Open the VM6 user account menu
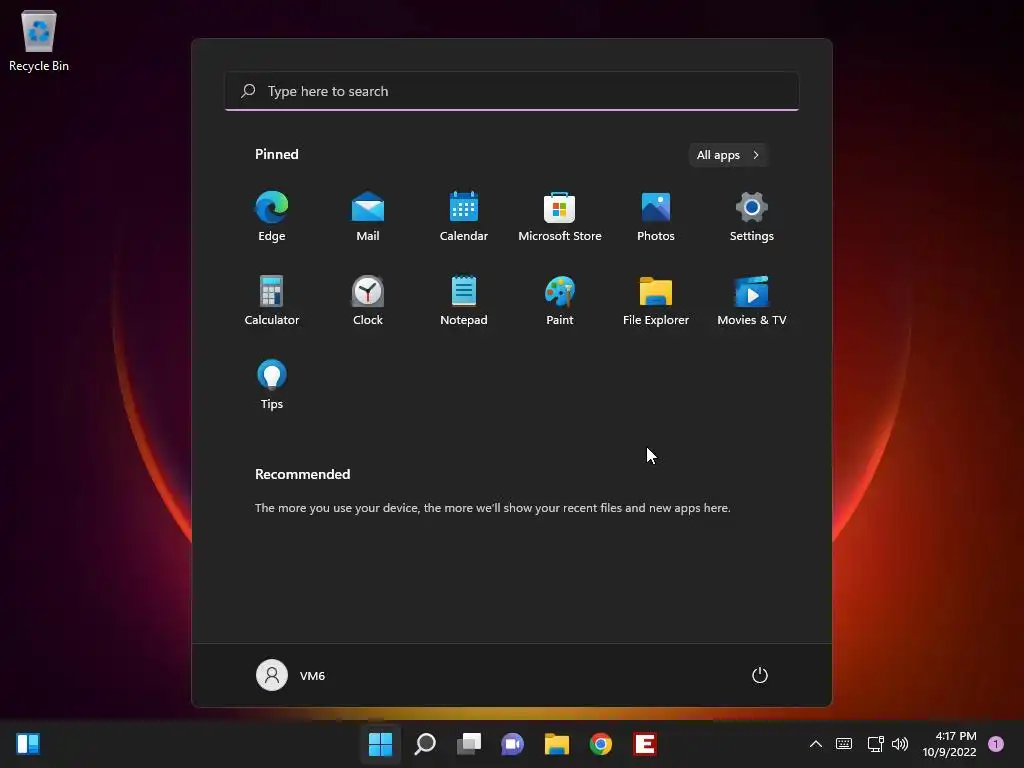Viewport: 1024px width, 768px height. [291, 675]
